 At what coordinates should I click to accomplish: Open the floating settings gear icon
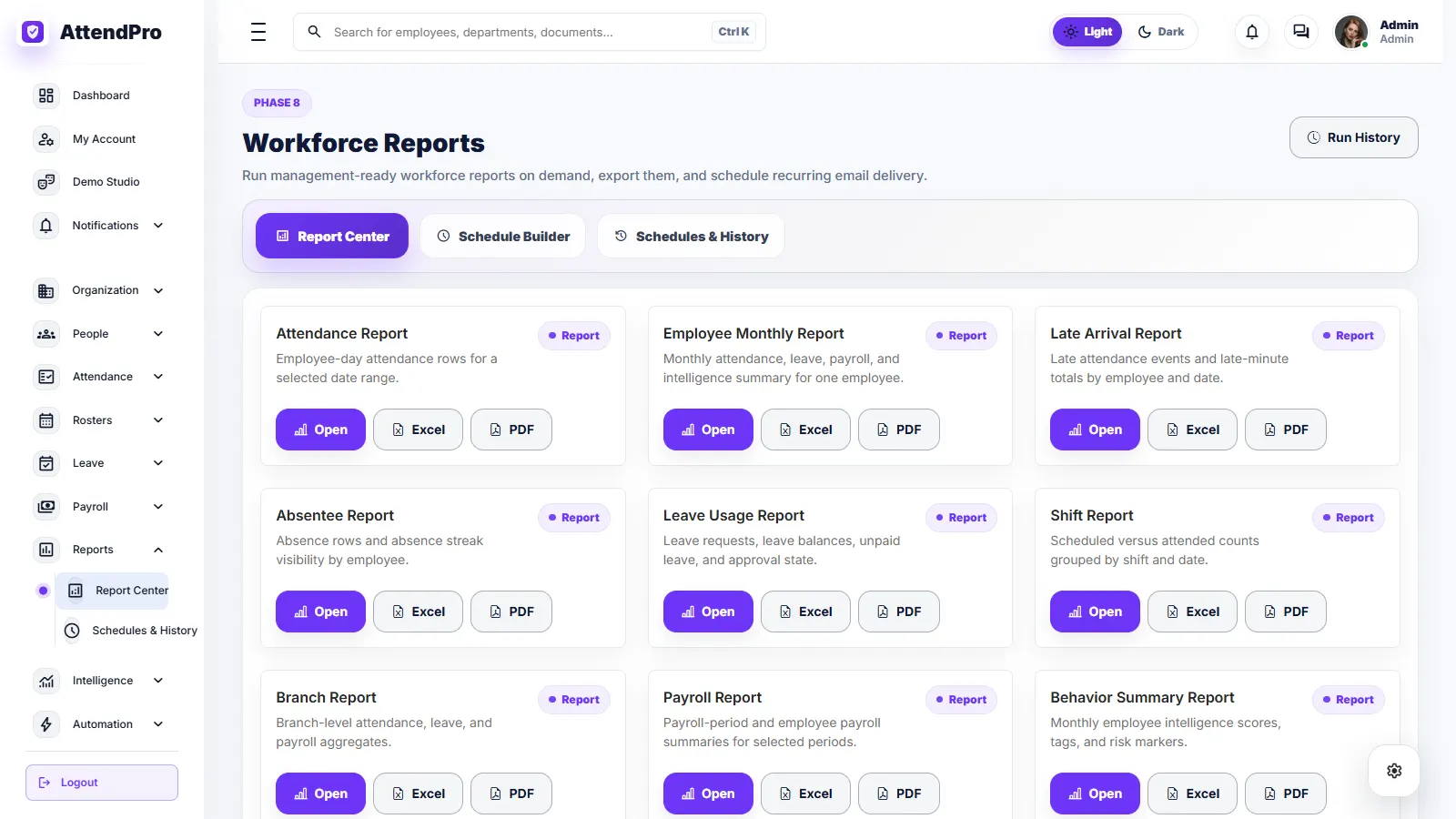tap(1394, 771)
